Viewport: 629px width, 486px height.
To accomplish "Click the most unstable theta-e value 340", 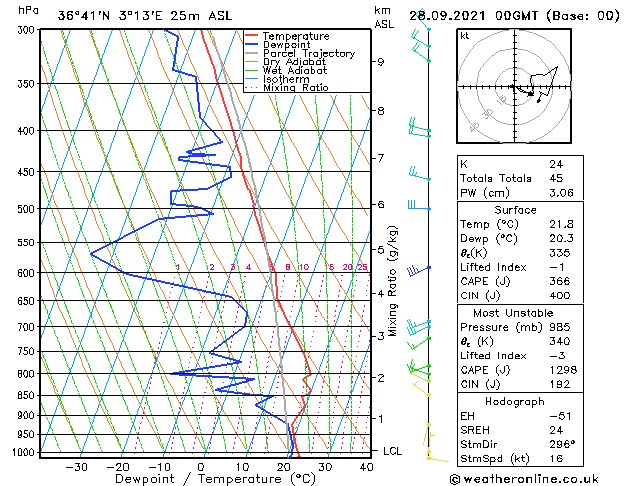I will coord(560,341).
